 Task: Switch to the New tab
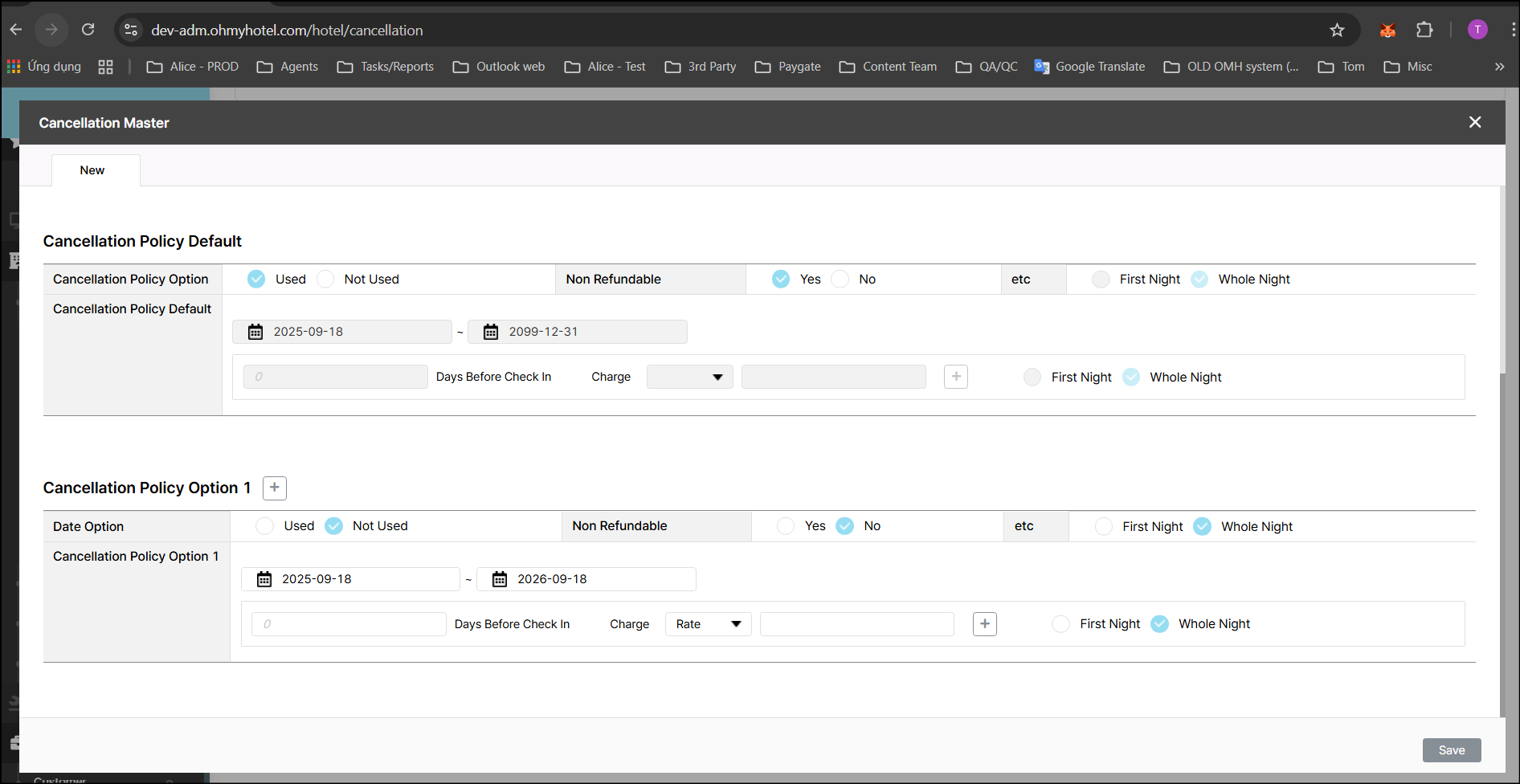(92, 170)
